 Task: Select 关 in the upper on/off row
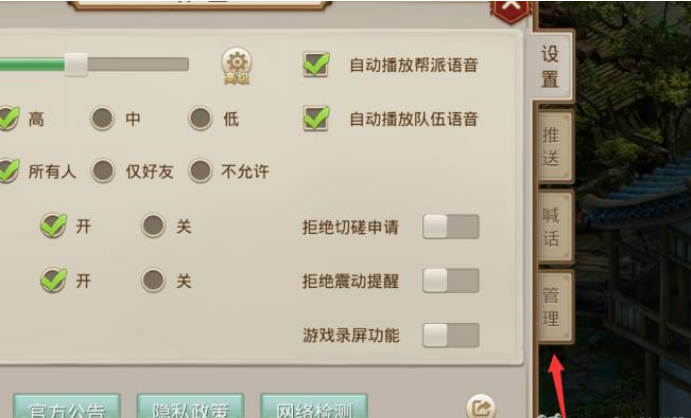click(153, 226)
